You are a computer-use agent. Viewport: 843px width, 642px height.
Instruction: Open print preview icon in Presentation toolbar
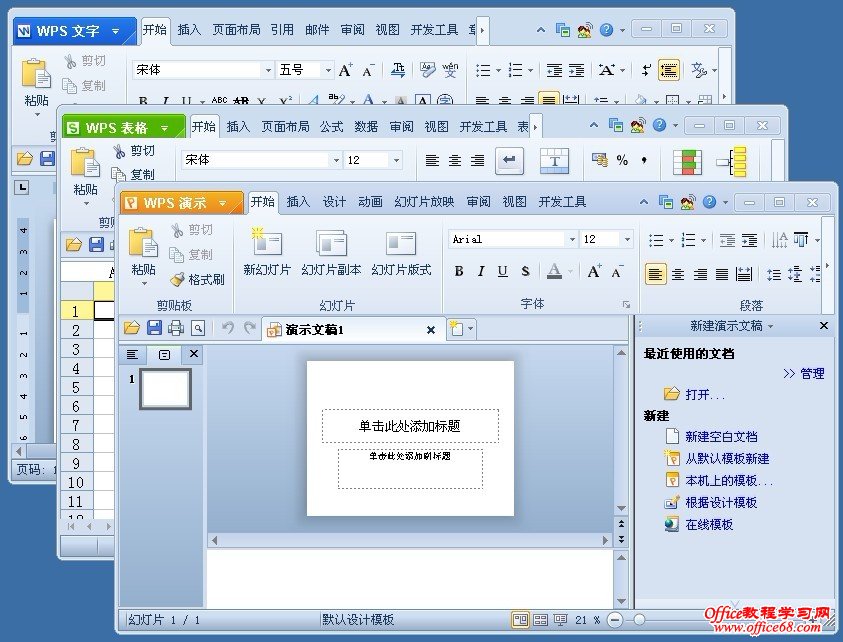coord(198,328)
